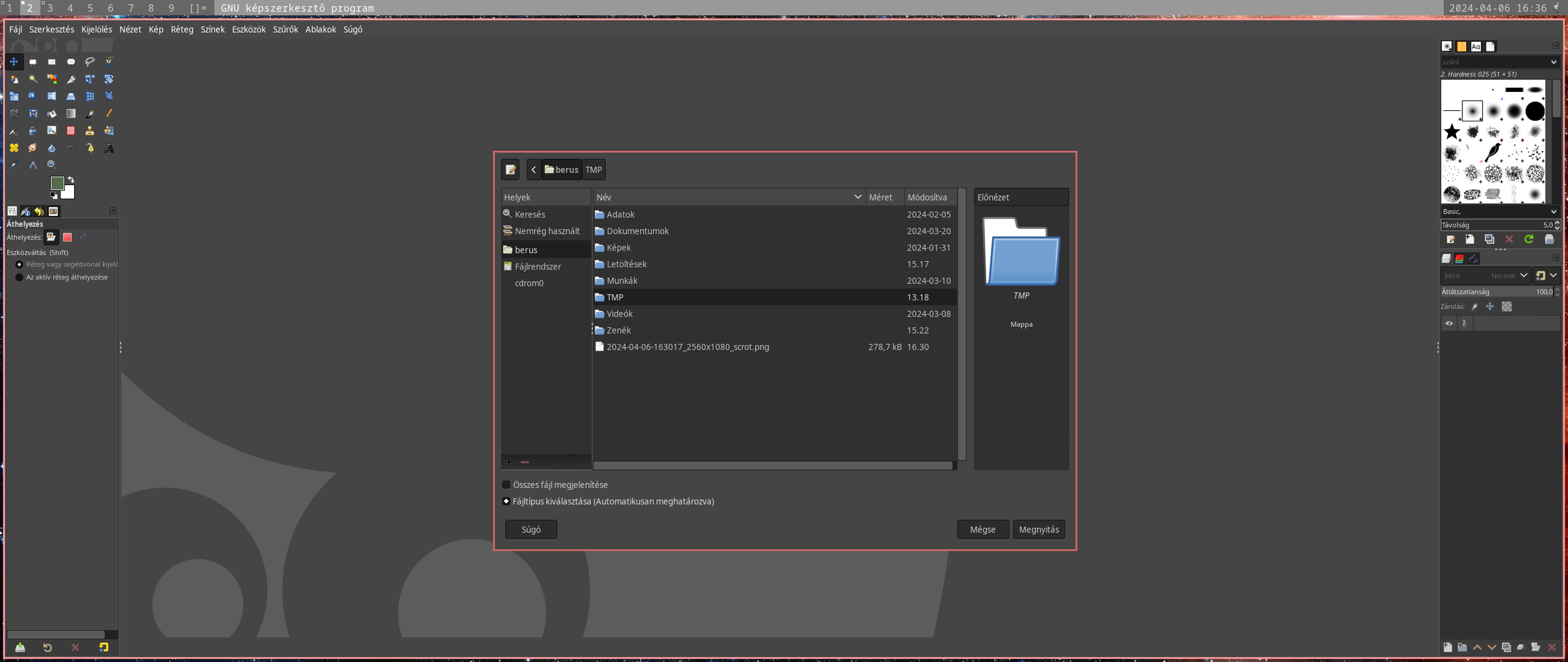
Task: Open tool options panel configuration menu
Action: 113,211
